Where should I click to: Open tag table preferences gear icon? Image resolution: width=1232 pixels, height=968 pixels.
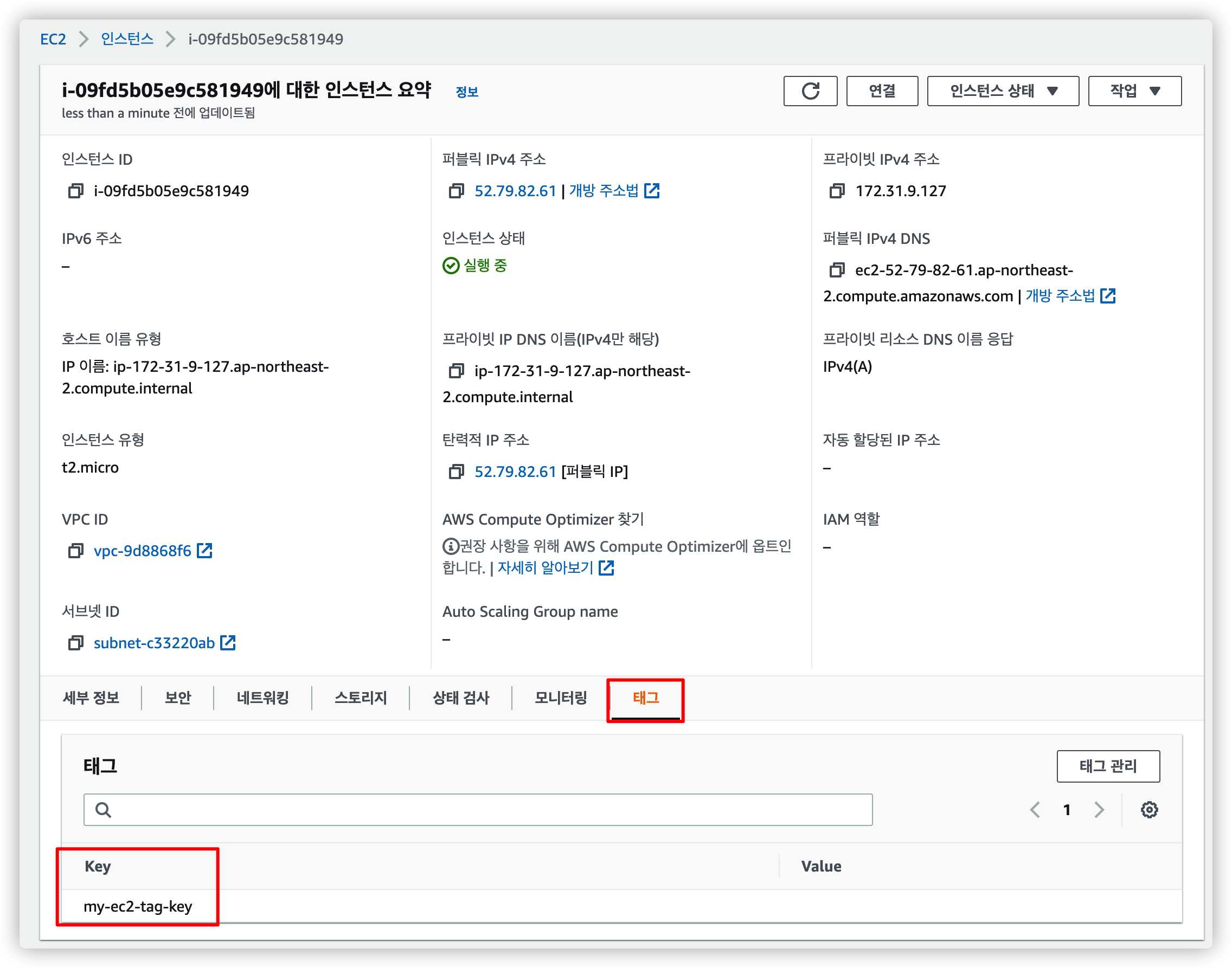tap(1148, 809)
